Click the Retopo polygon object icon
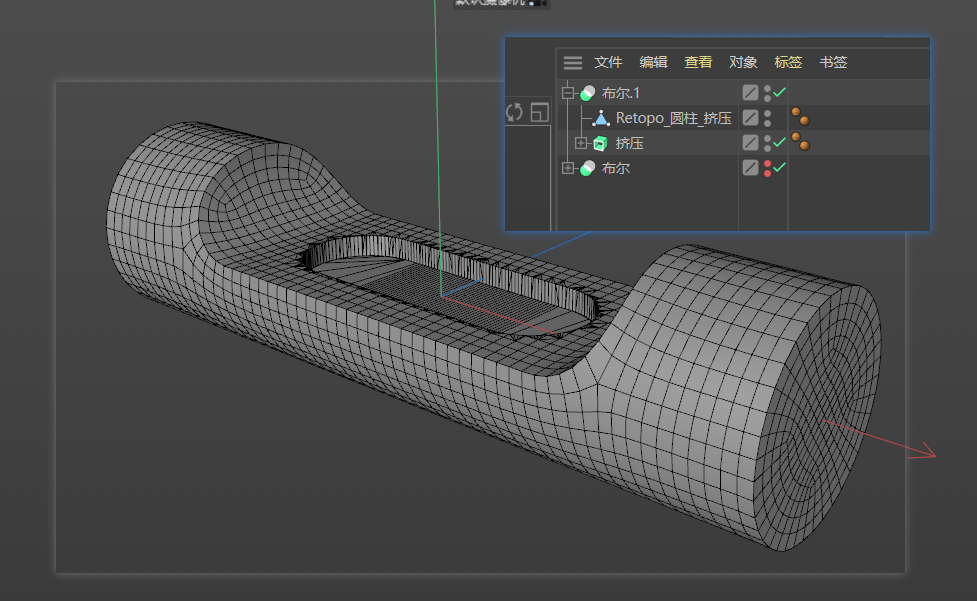 coord(601,118)
